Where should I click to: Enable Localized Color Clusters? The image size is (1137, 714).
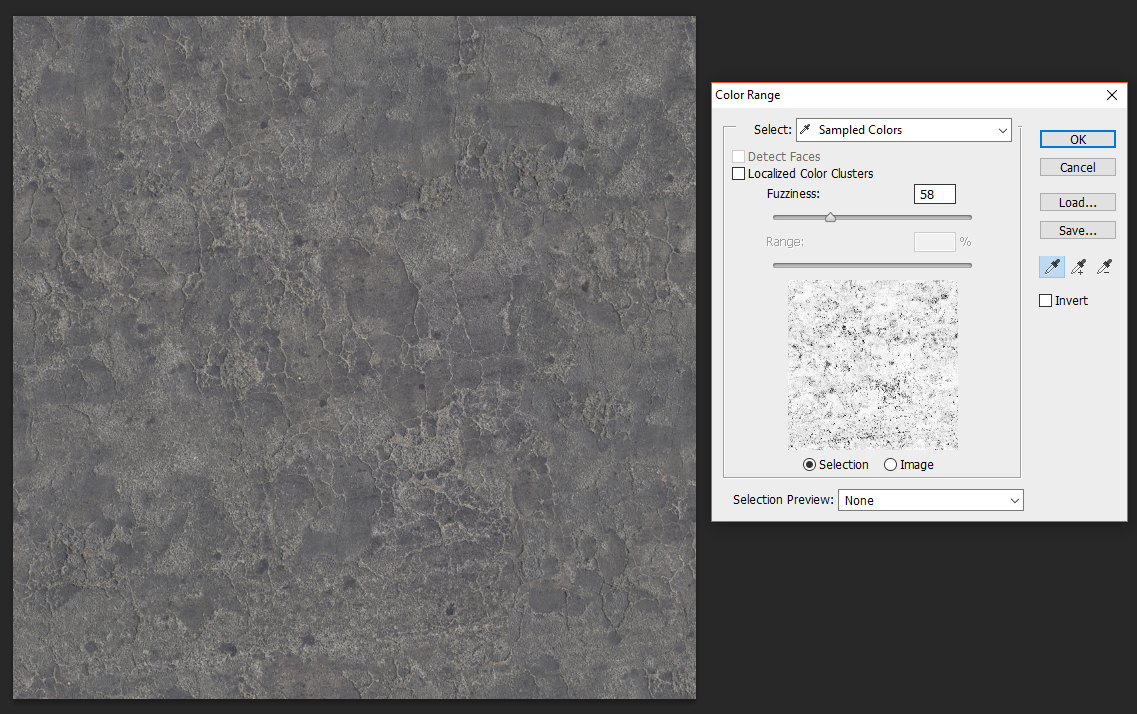pyautogui.click(x=739, y=172)
